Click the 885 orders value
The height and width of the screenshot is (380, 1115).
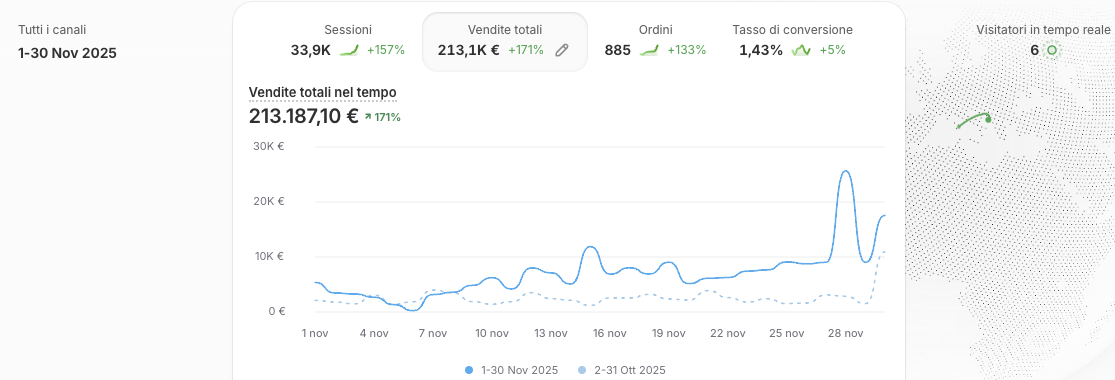click(x=617, y=50)
